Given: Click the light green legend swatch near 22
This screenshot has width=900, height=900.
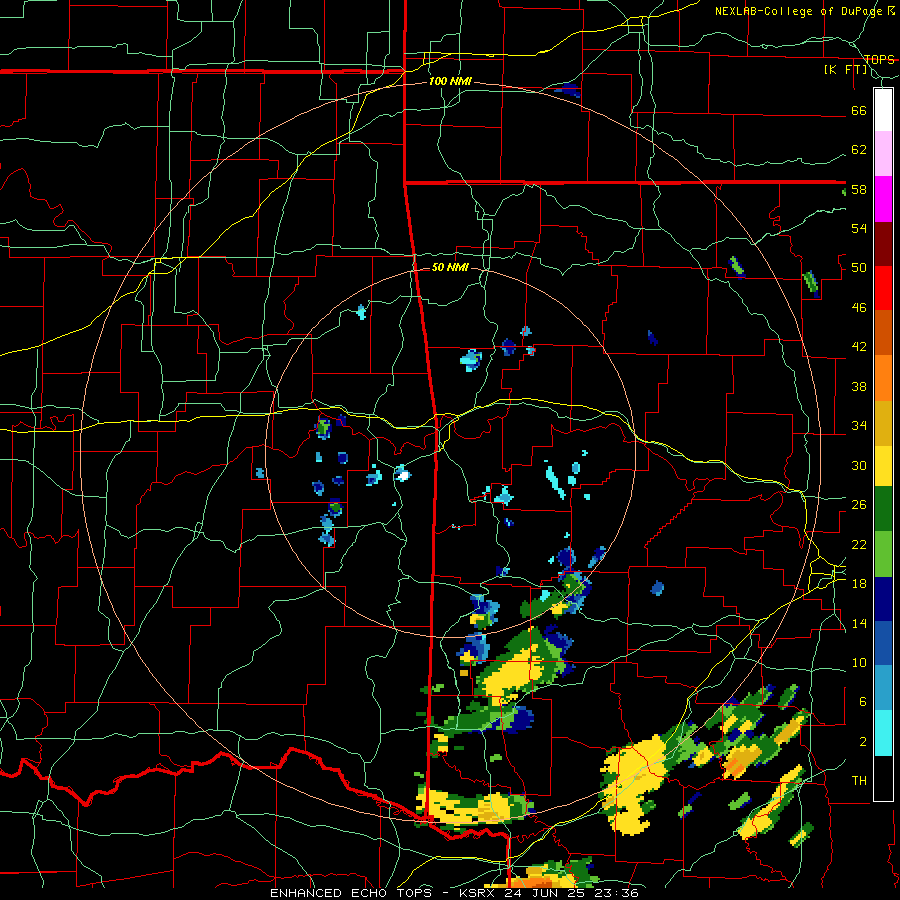Looking at the screenshot, I should pos(883,554).
